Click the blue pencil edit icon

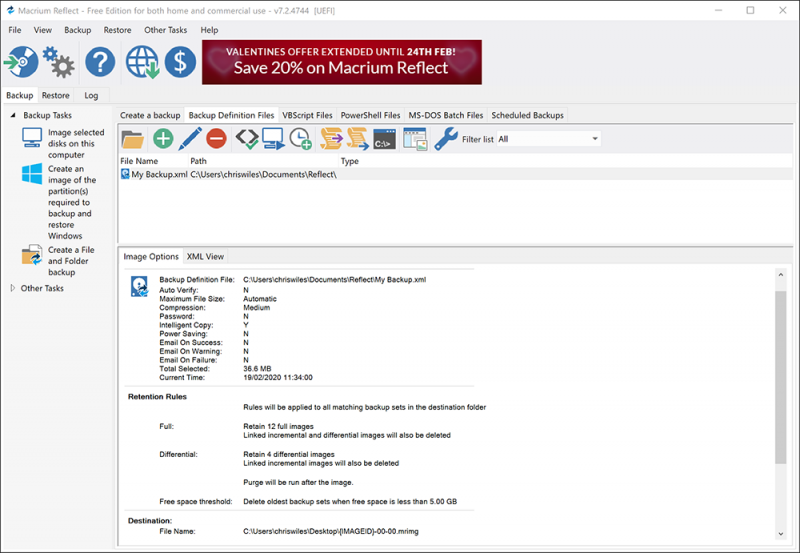189,139
